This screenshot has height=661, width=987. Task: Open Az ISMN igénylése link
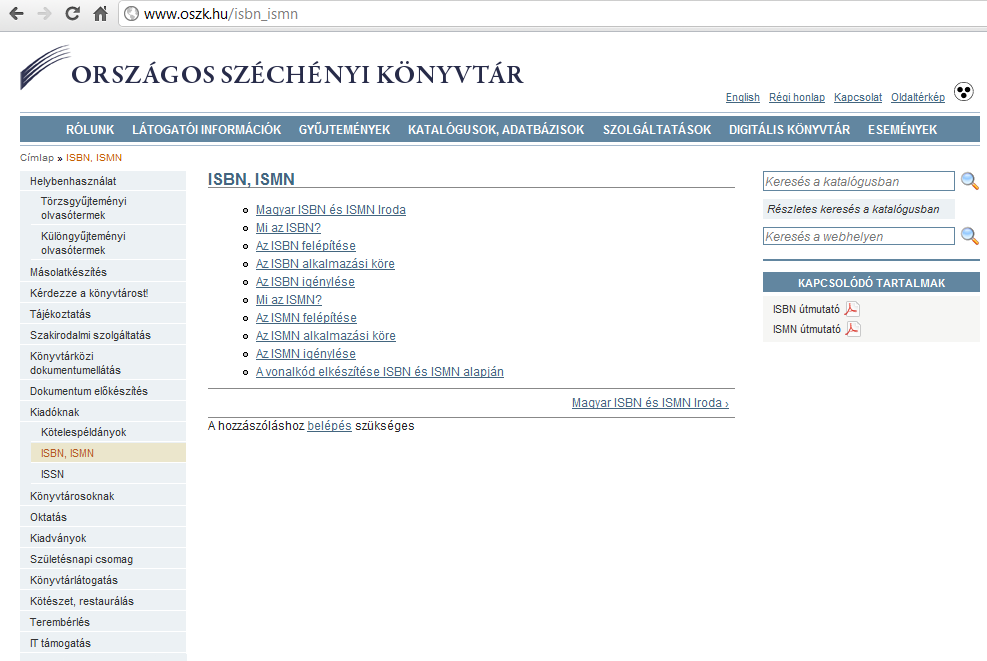pyautogui.click(x=305, y=354)
